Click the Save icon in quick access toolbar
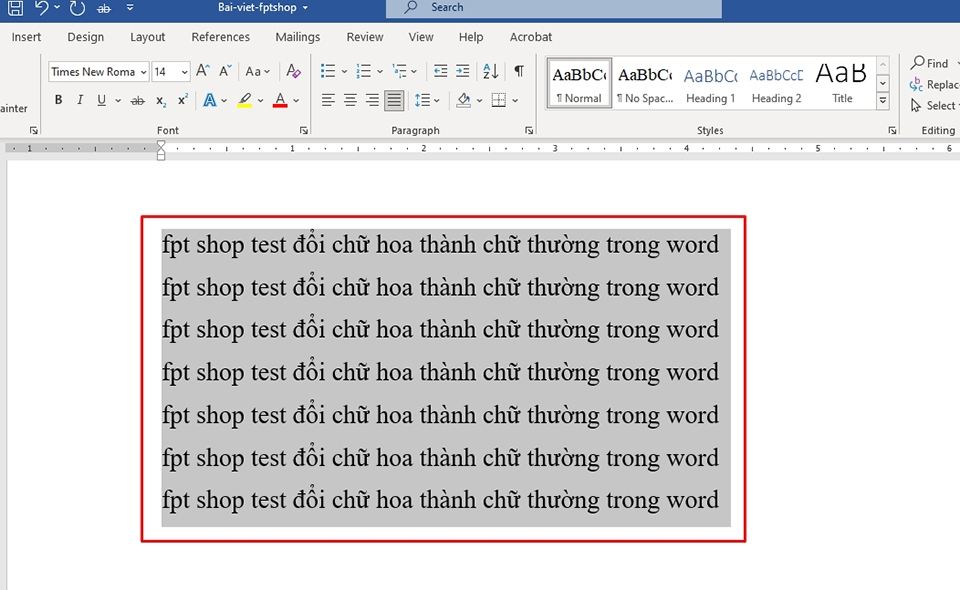This screenshot has width=960, height=590. pos(15,7)
